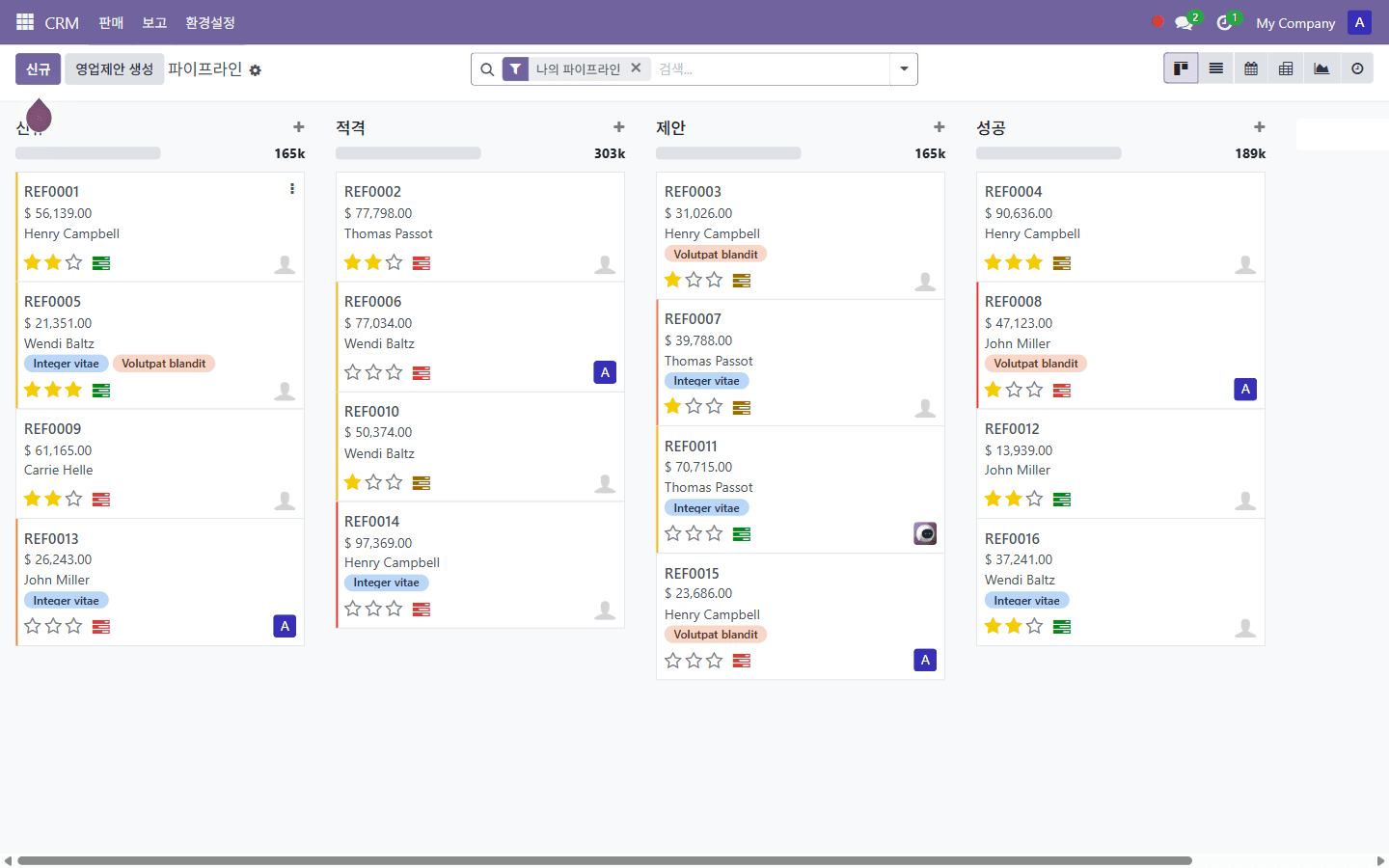Open pipeline settings via the gear icon
Image resolution: width=1389 pixels, height=868 pixels.
[x=255, y=69]
